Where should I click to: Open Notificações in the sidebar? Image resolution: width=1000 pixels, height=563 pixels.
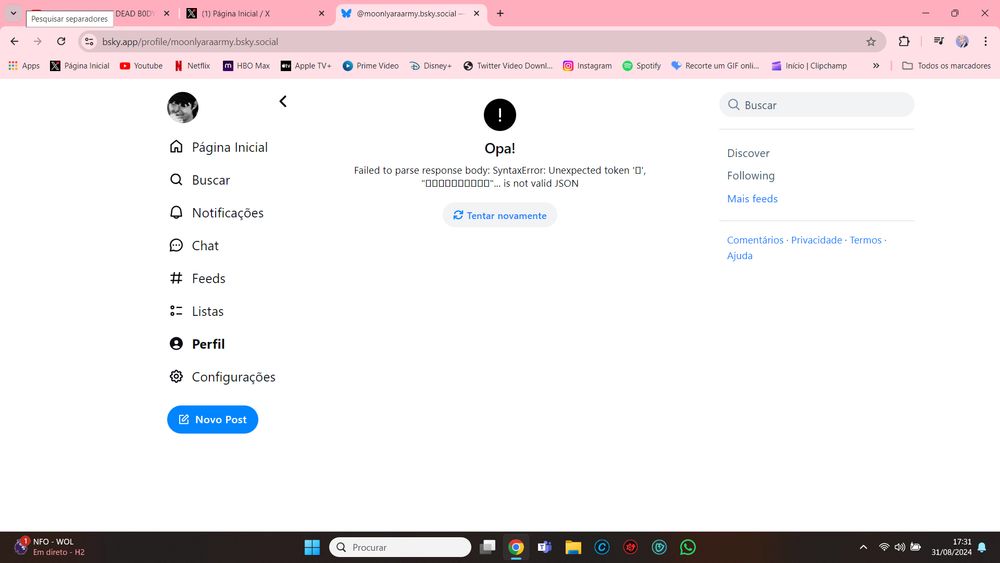pyautogui.click(x=216, y=213)
